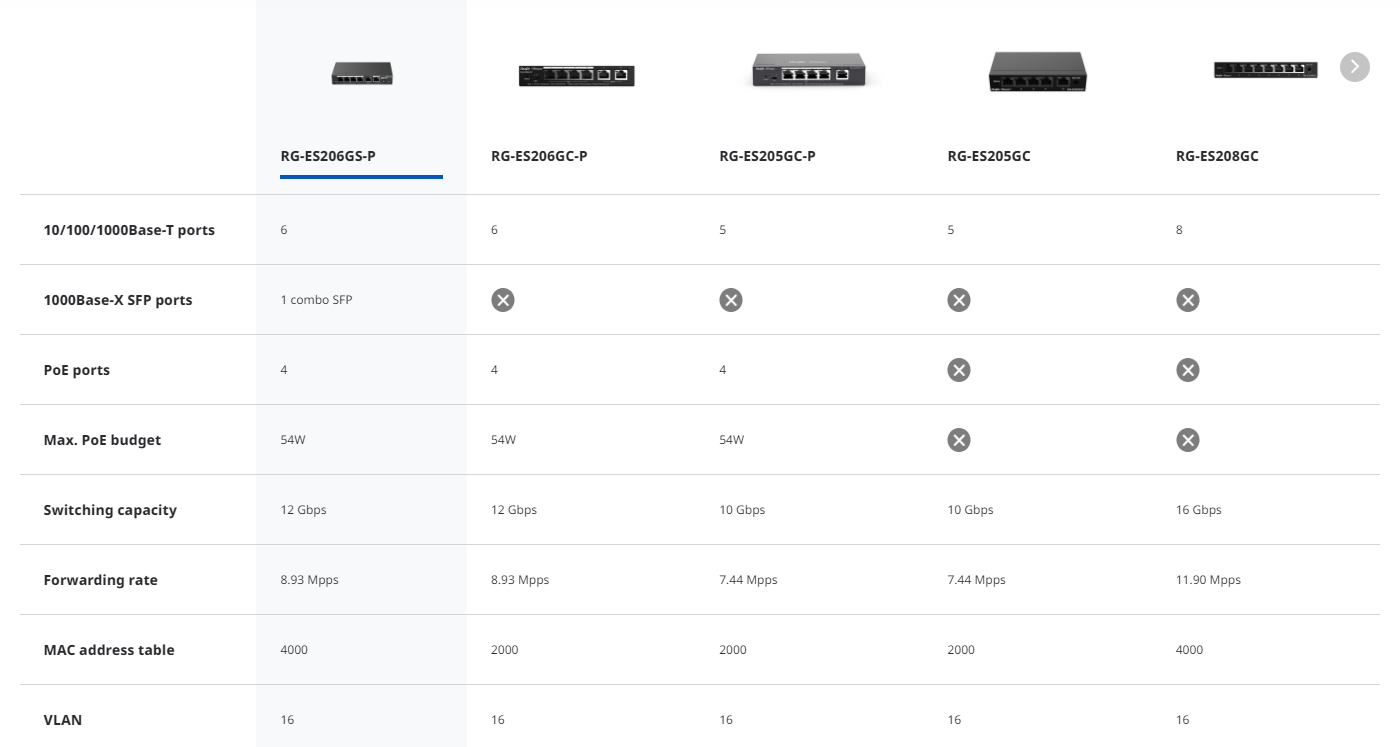The image size is (1400, 747).
Task: Select the RG-ES205GC product name
Action: tap(989, 156)
